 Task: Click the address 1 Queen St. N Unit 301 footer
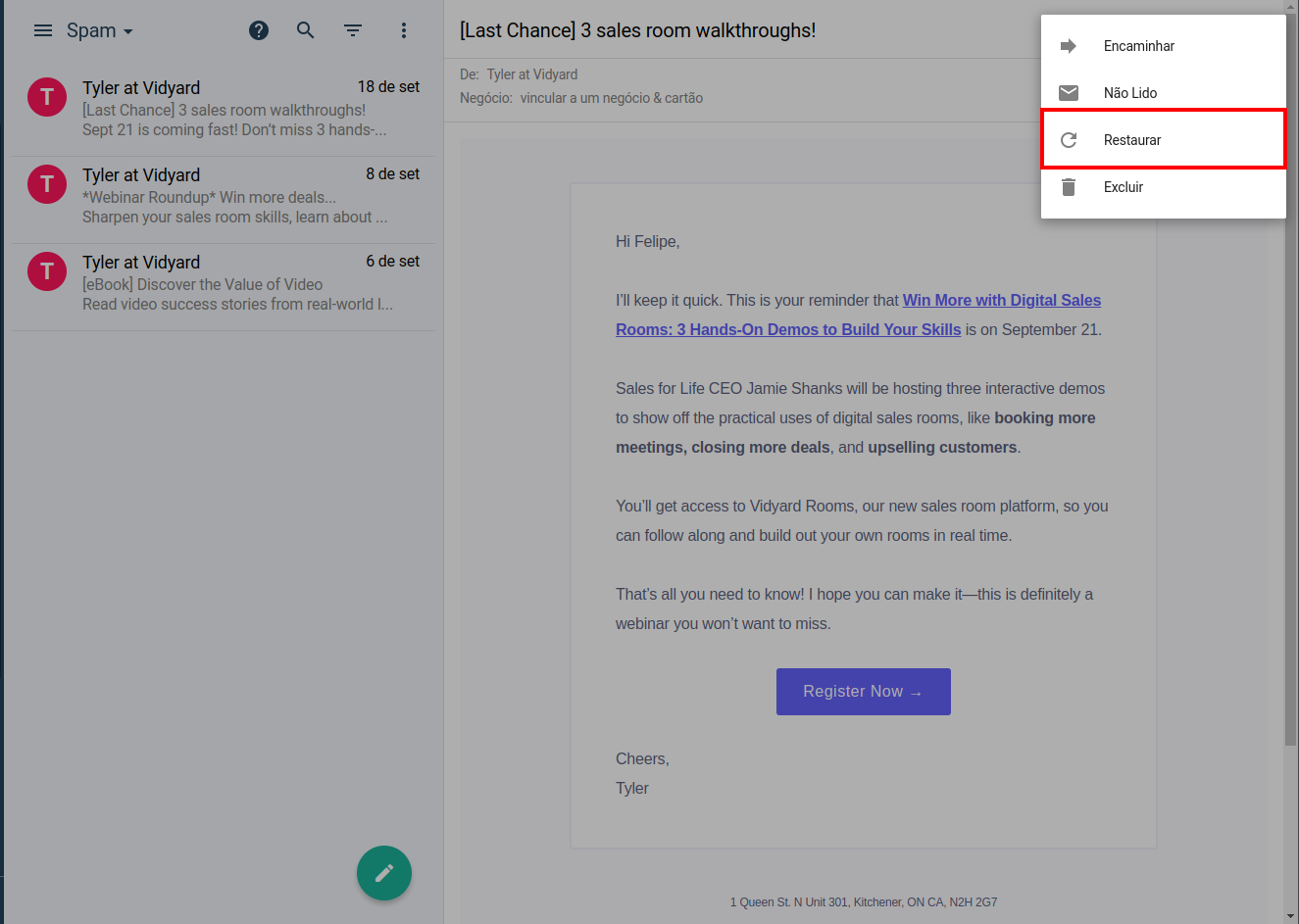(x=864, y=902)
